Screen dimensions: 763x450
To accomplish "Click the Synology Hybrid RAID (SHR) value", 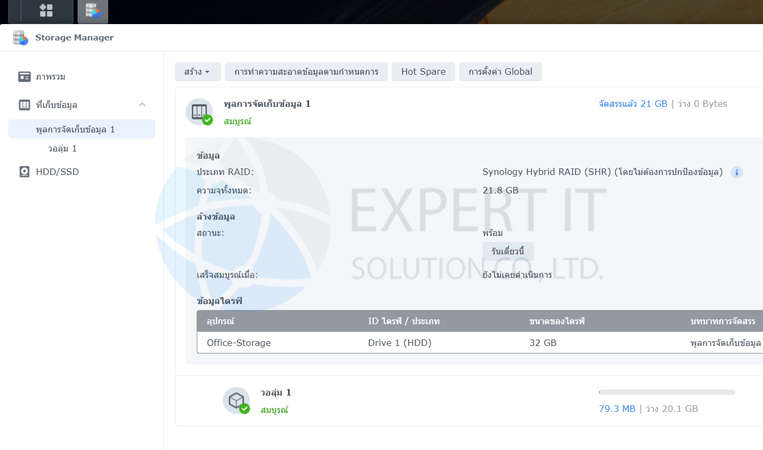I will click(x=602, y=172).
